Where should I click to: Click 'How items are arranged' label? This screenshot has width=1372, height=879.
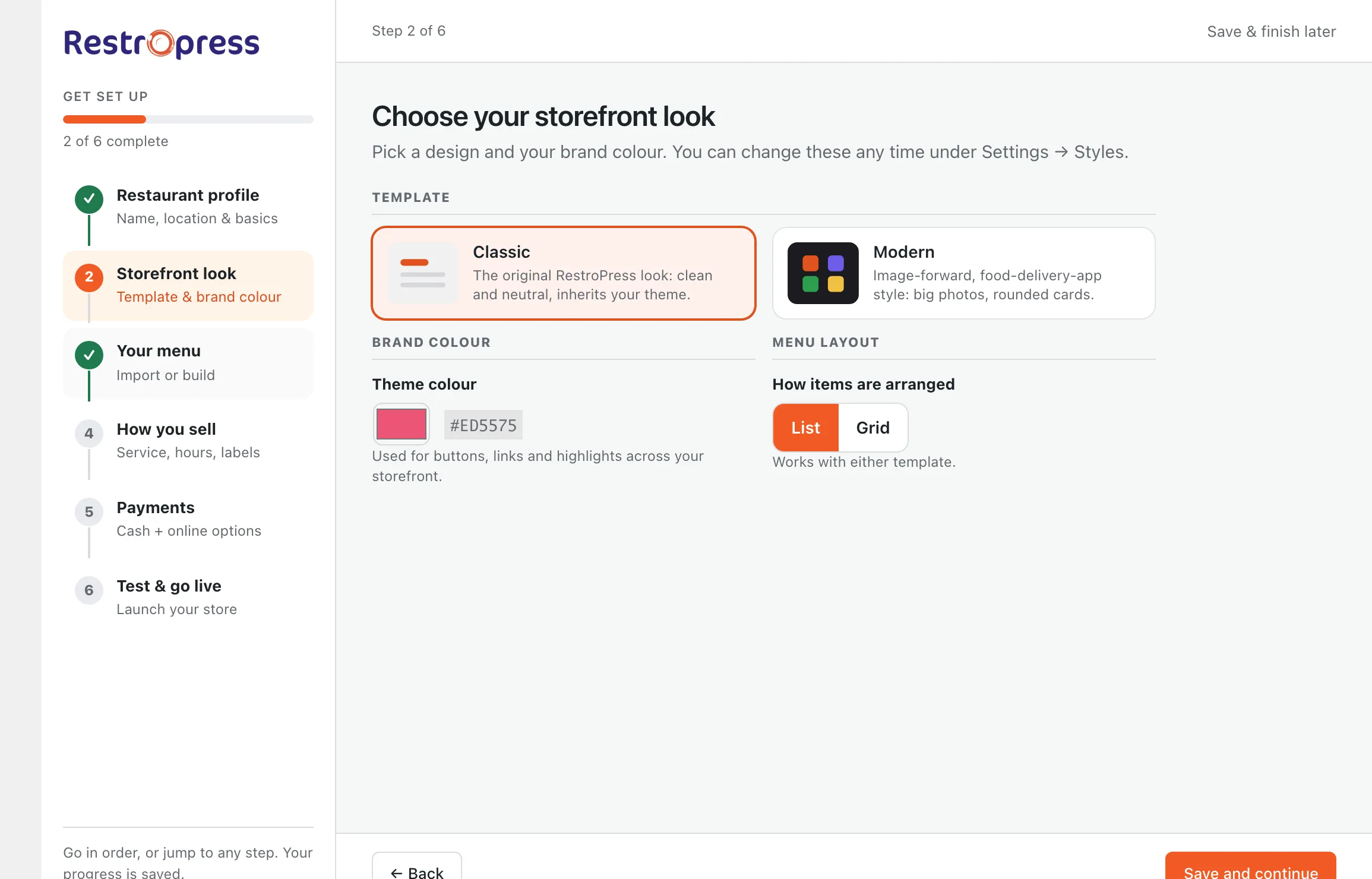pyautogui.click(x=864, y=384)
